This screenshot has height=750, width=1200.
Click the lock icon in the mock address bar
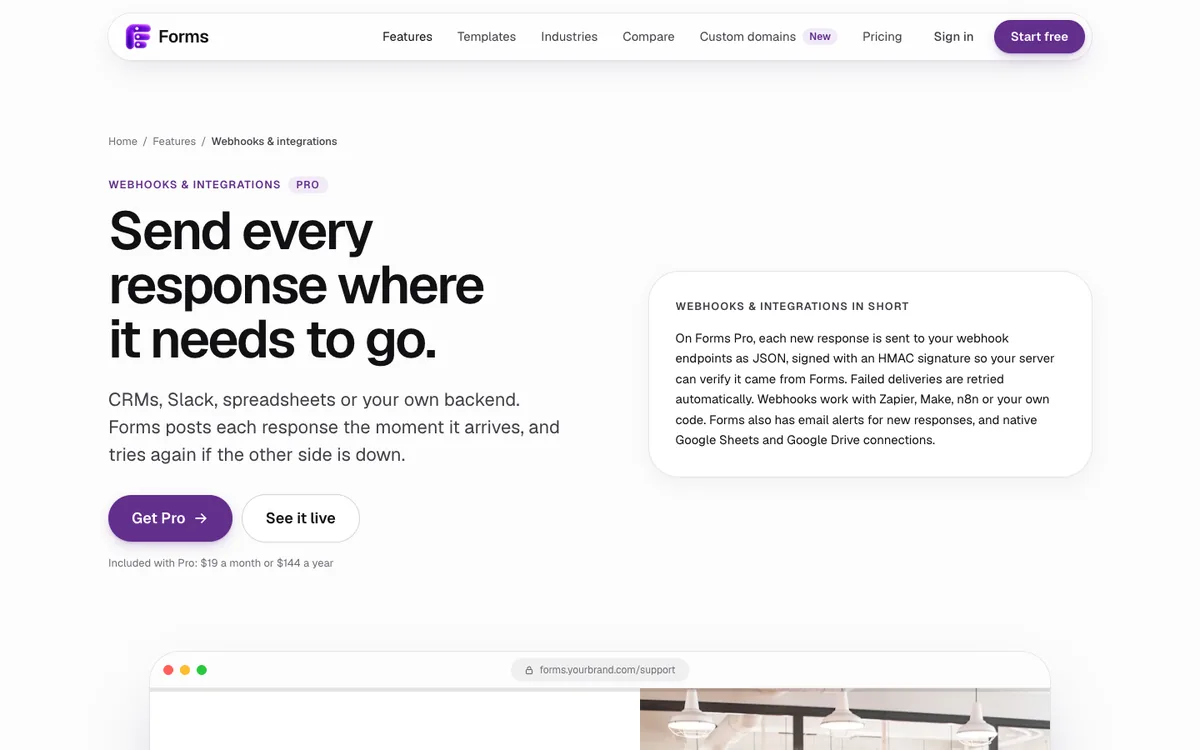point(529,670)
